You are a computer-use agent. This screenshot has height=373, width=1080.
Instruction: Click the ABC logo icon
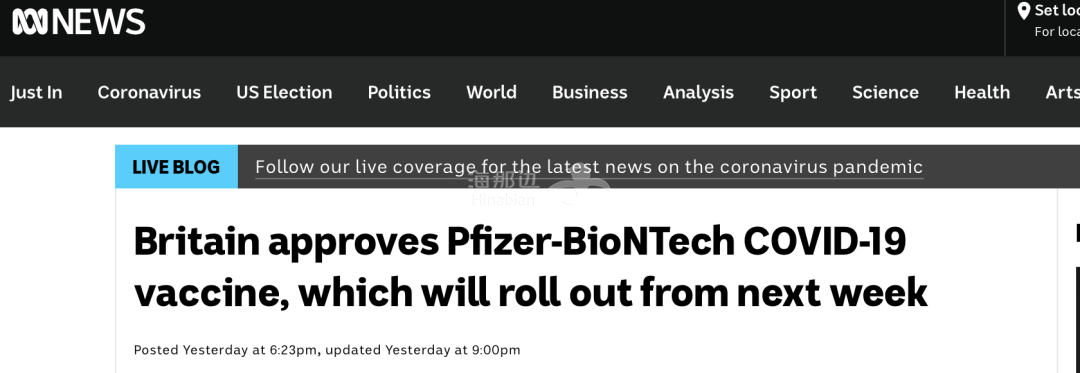(x=30, y=22)
